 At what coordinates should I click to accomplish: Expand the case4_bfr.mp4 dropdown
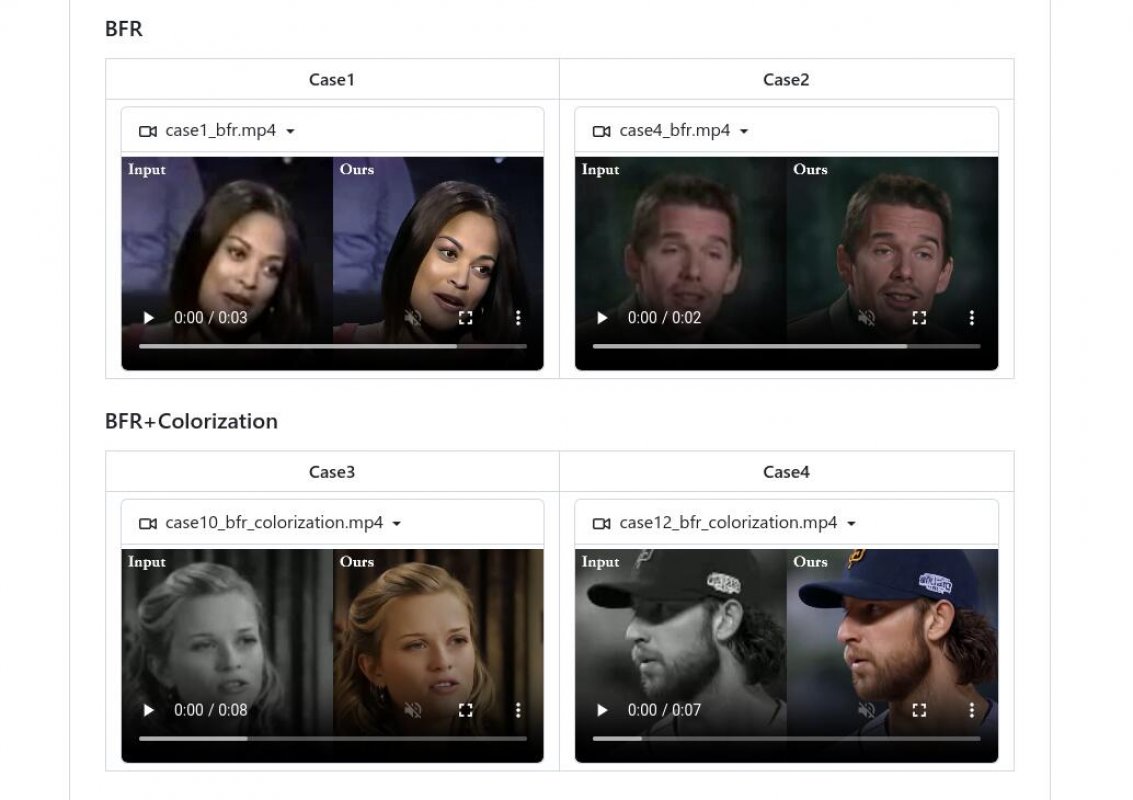pyautogui.click(x=742, y=130)
